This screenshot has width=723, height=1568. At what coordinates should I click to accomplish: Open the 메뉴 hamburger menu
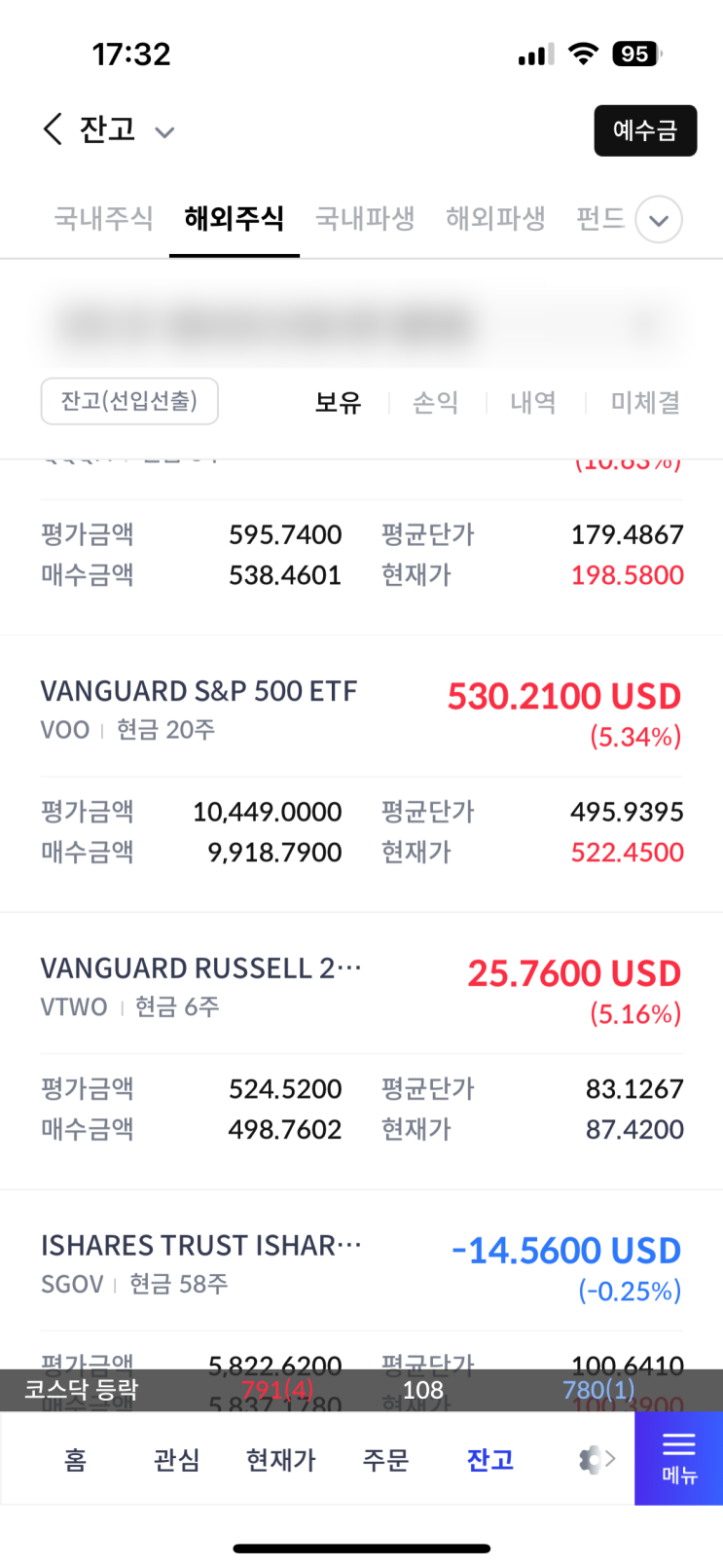(x=678, y=1457)
